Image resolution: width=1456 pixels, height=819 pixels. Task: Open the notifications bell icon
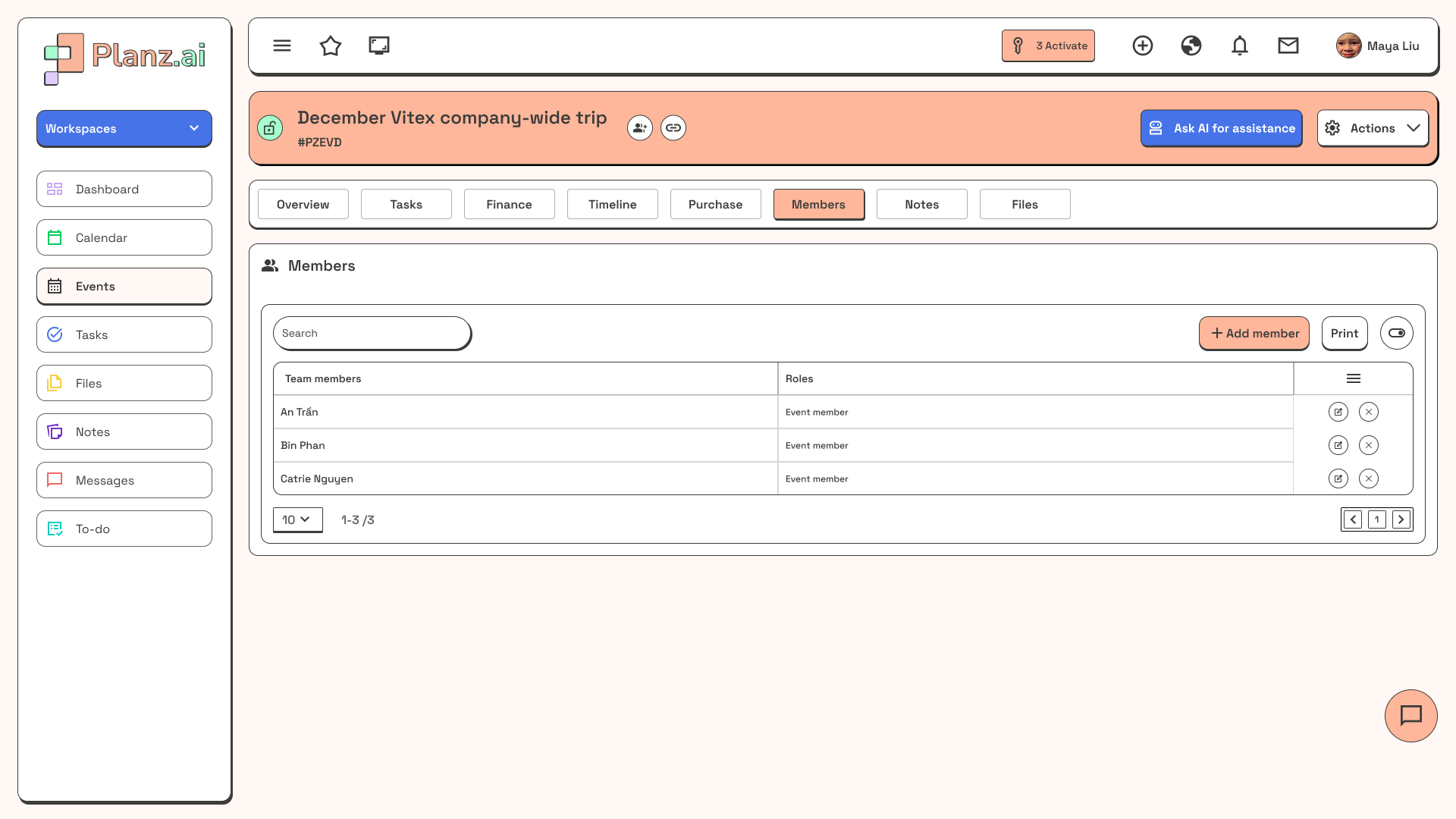1240,45
